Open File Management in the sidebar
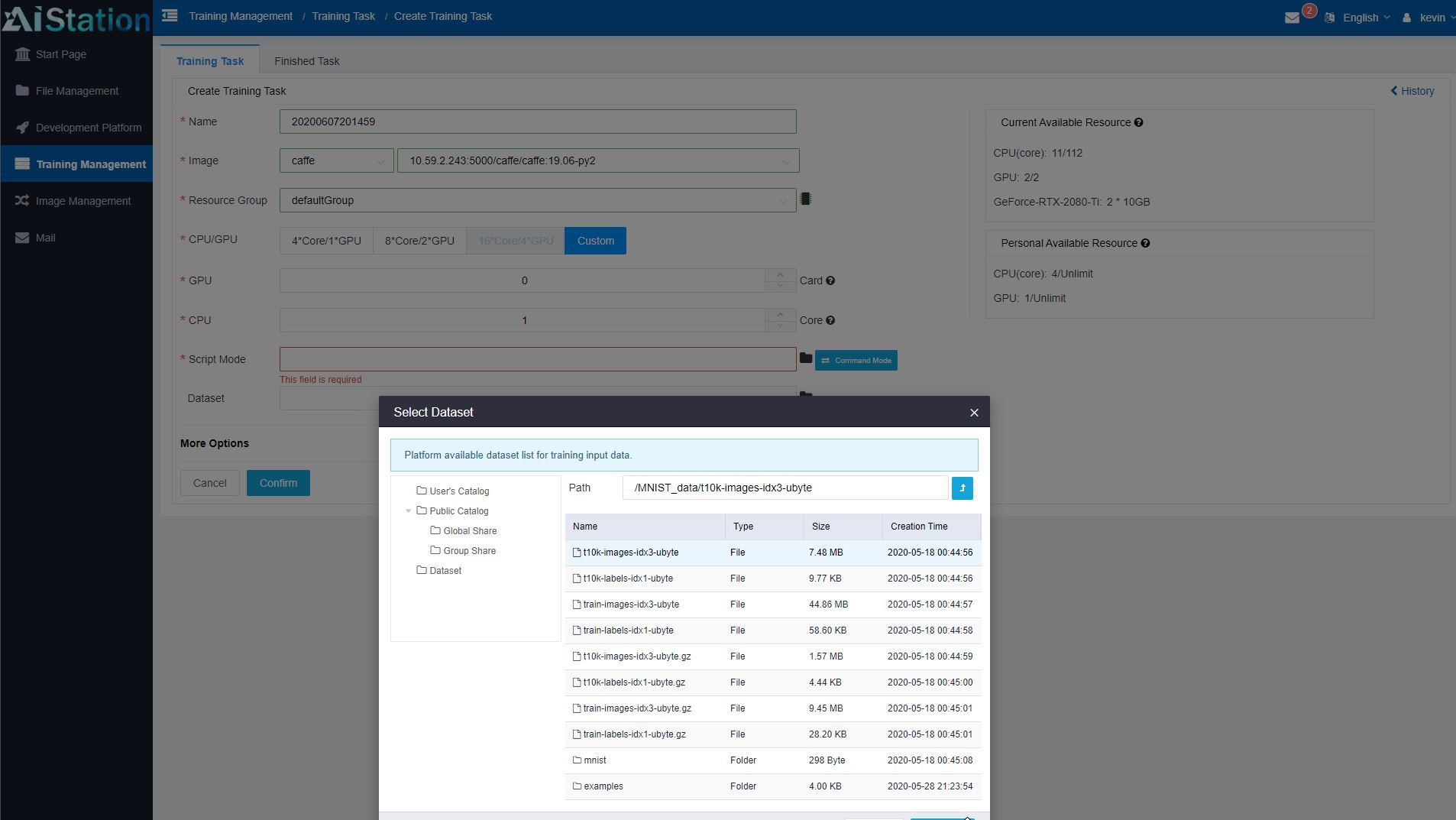Viewport: 1456px width, 820px height. point(76,91)
